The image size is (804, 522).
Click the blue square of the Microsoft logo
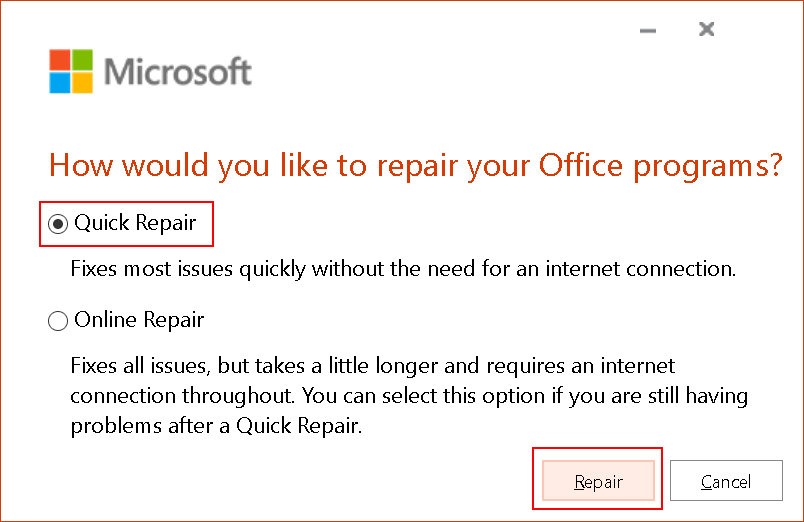click(x=59, y=83)
